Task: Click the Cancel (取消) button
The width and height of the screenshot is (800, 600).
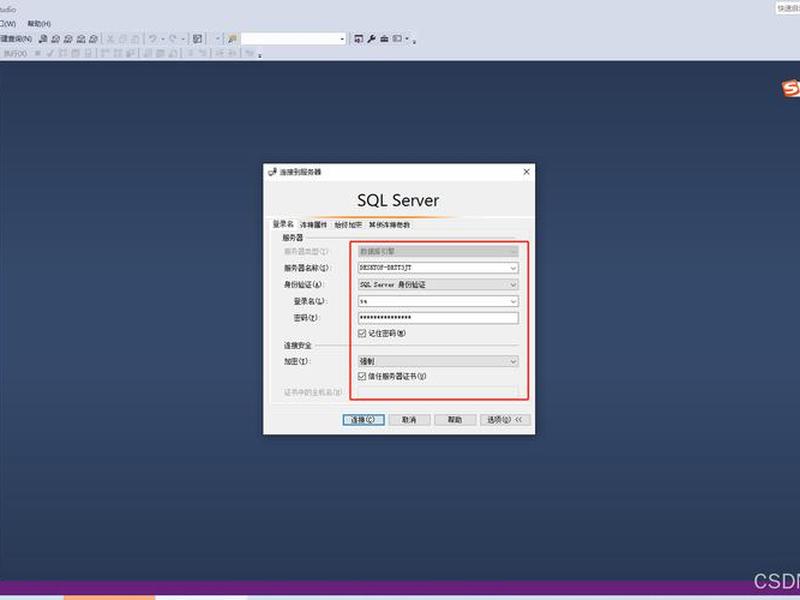Action: click(409, 419)
